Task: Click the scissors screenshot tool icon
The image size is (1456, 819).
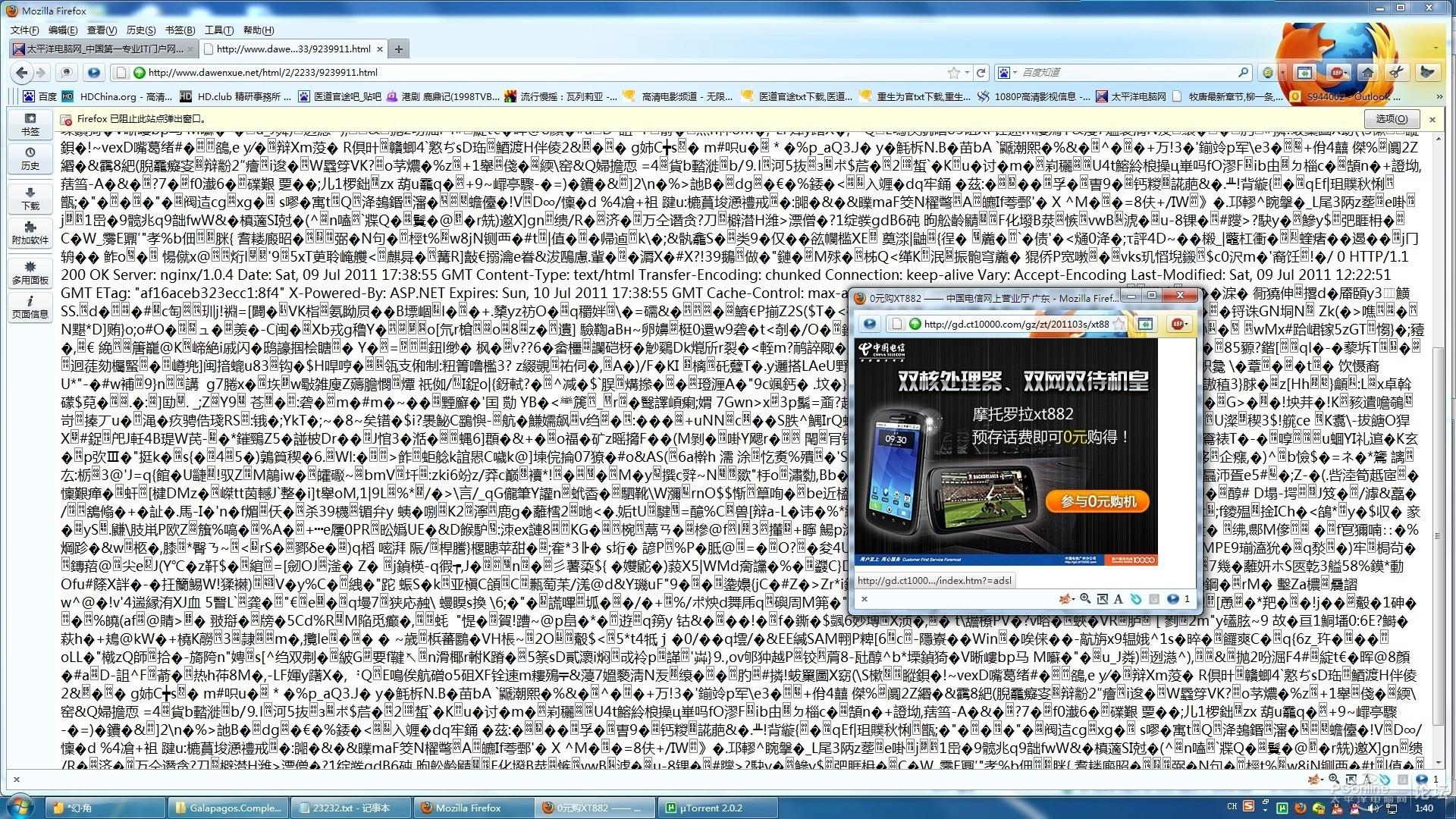Action: 1395,73
